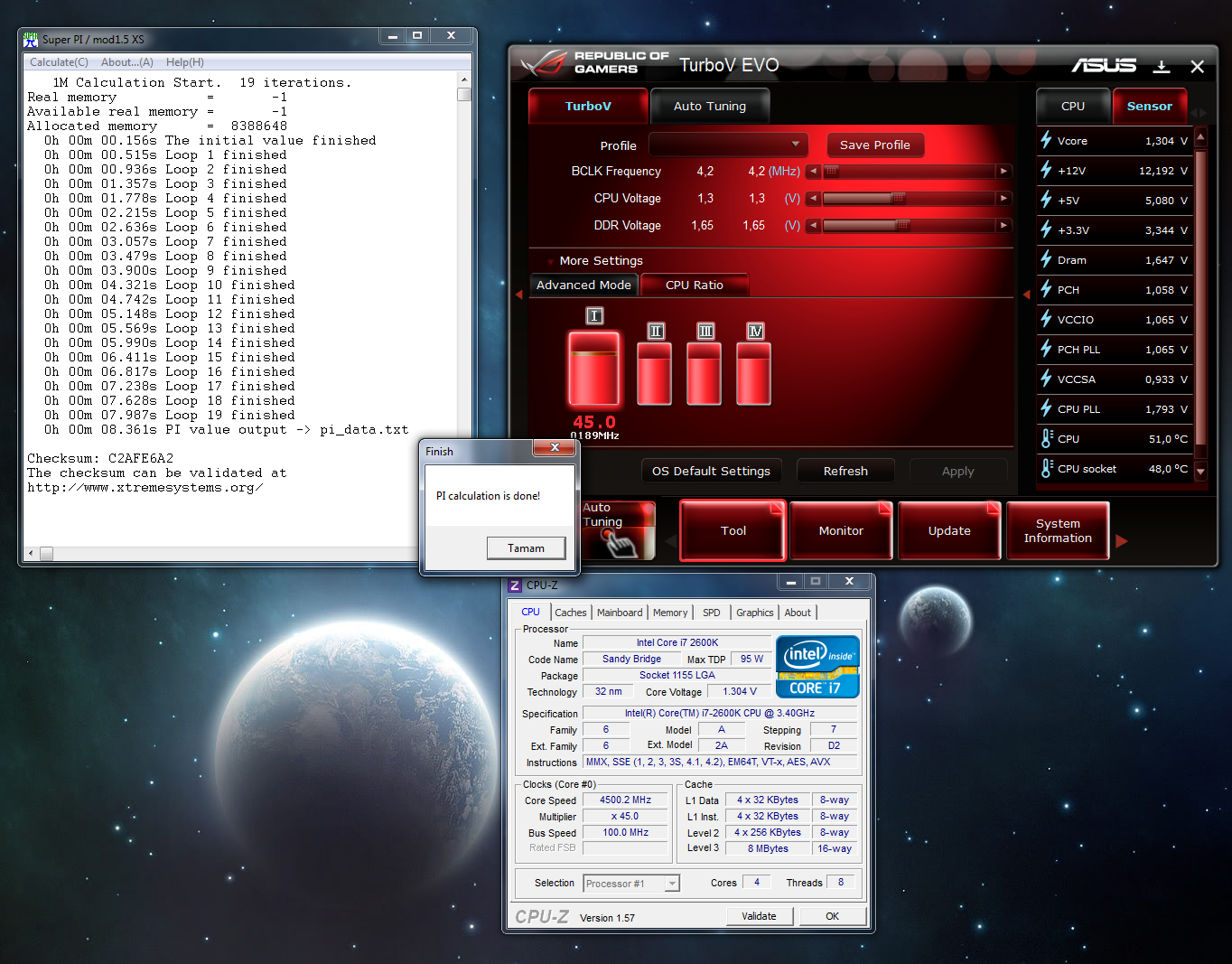This screenshot has width=1232, height=964.
Task: Click the CPU Voltage slider thumb
Action: [898, 198]
